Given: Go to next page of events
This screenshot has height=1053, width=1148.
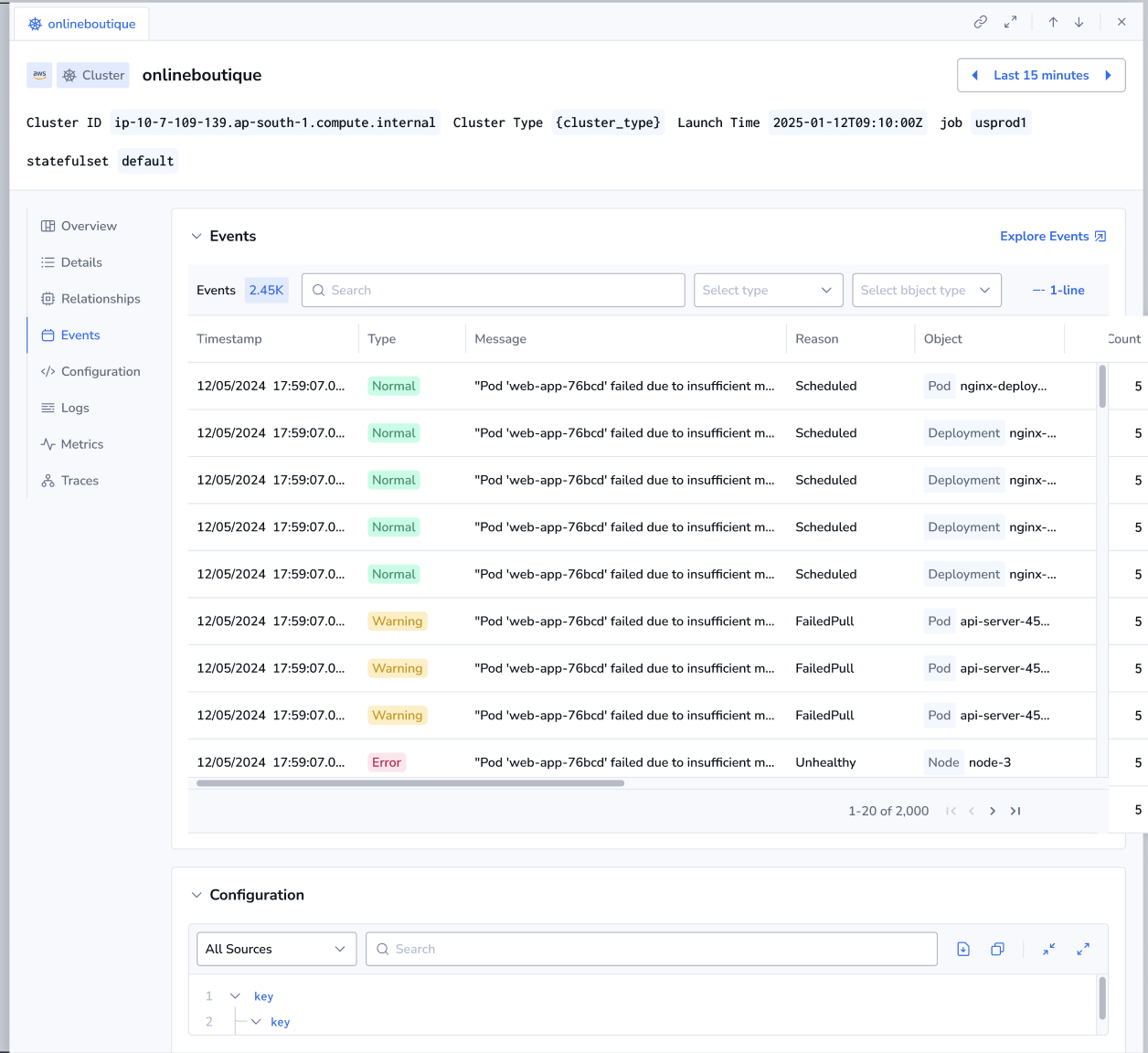Looking at the screenshot, I should pyautogui.click(x=993, y=811).
